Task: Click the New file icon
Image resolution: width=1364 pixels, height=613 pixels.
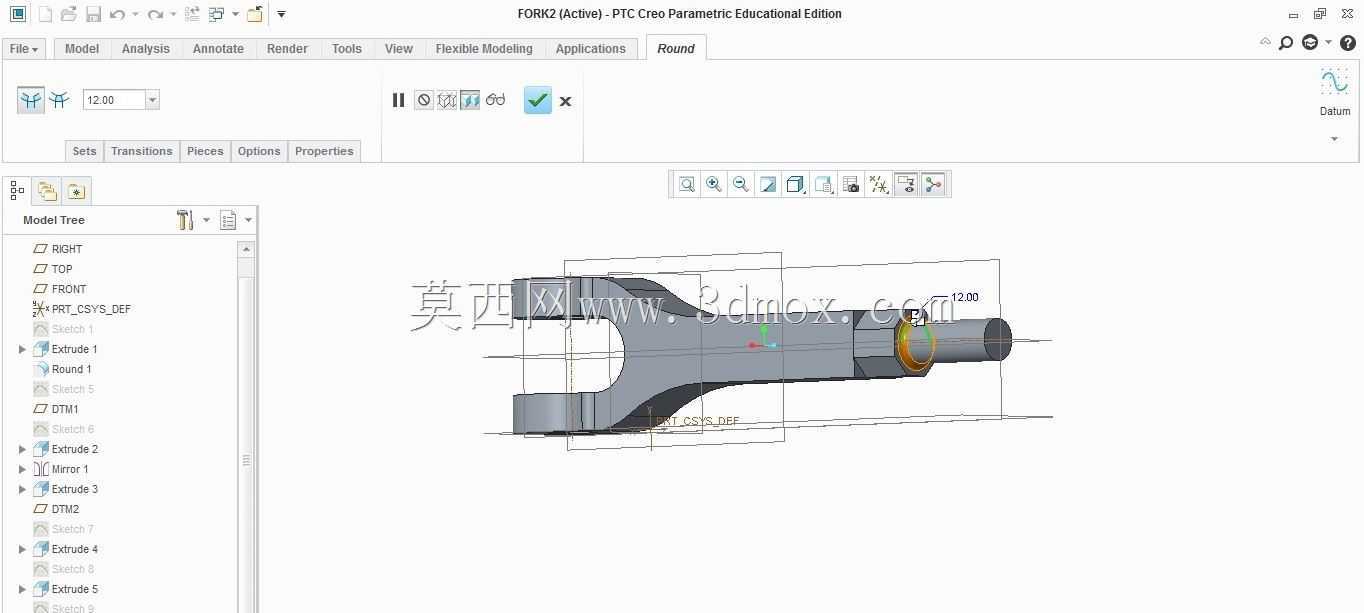Action: click(45, 14)
